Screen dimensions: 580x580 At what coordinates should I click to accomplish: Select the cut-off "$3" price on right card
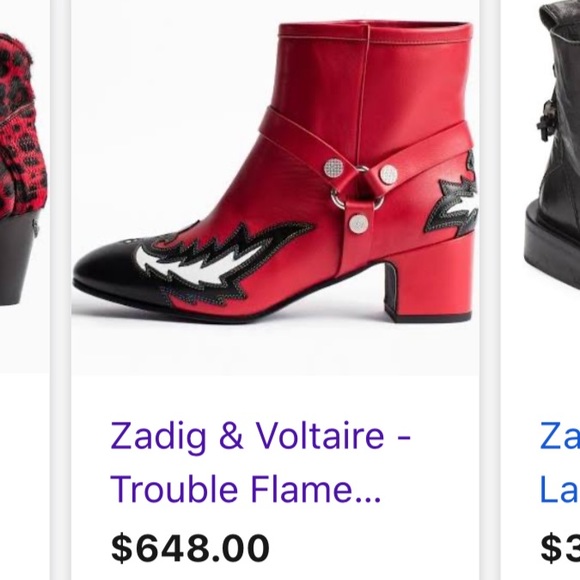[x=560, y=548]
